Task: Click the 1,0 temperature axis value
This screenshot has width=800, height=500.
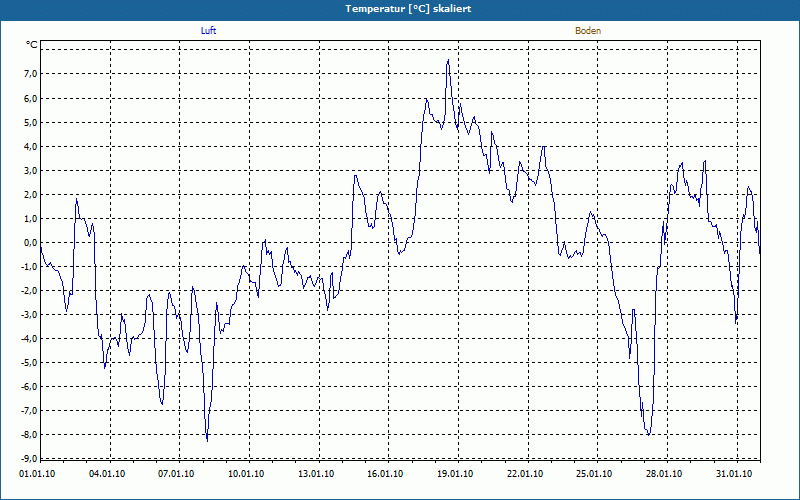Action: 31,218
